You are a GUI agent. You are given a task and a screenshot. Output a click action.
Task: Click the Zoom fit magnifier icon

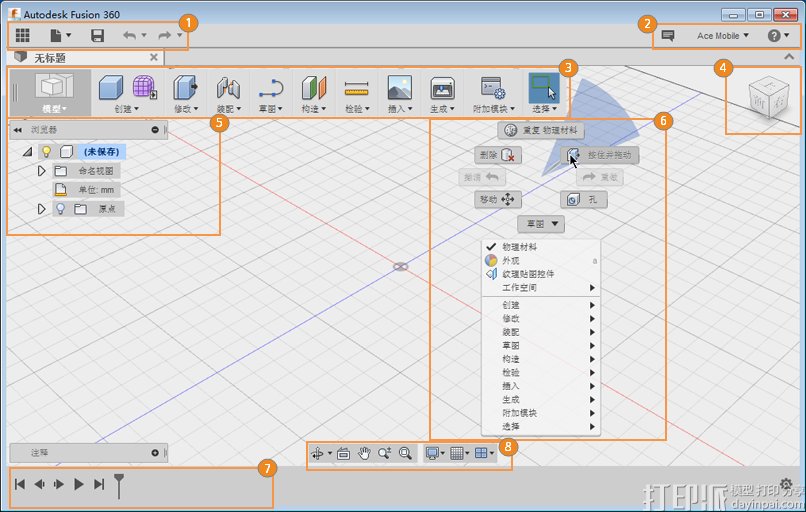click(406, 453)
